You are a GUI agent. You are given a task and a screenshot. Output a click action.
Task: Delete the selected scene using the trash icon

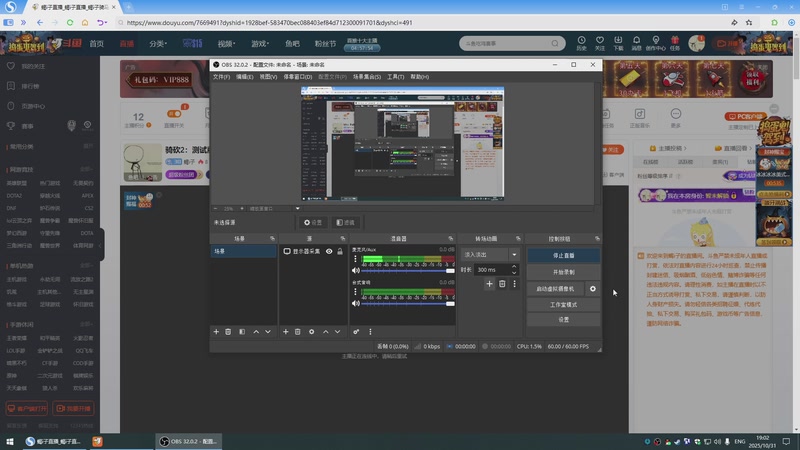[228, 331]
